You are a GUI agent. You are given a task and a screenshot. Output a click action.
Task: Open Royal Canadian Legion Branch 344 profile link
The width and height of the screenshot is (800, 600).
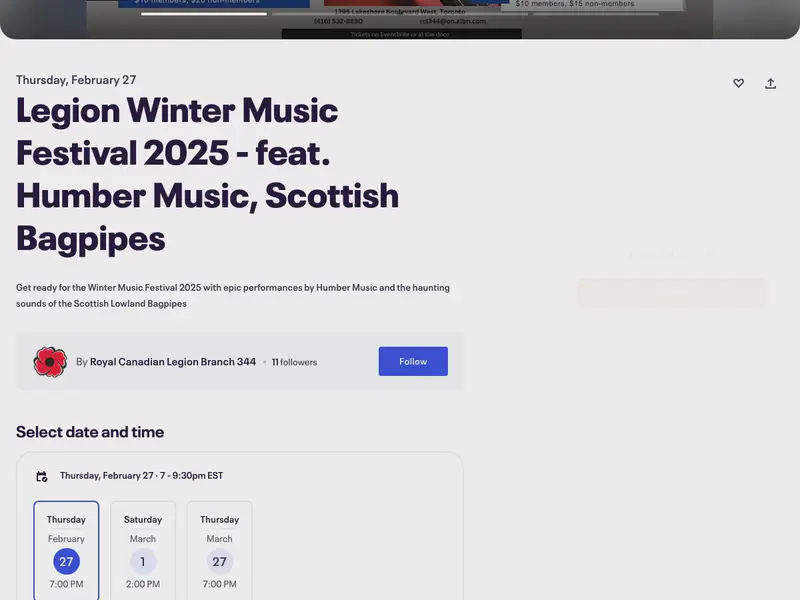[173, 362]
